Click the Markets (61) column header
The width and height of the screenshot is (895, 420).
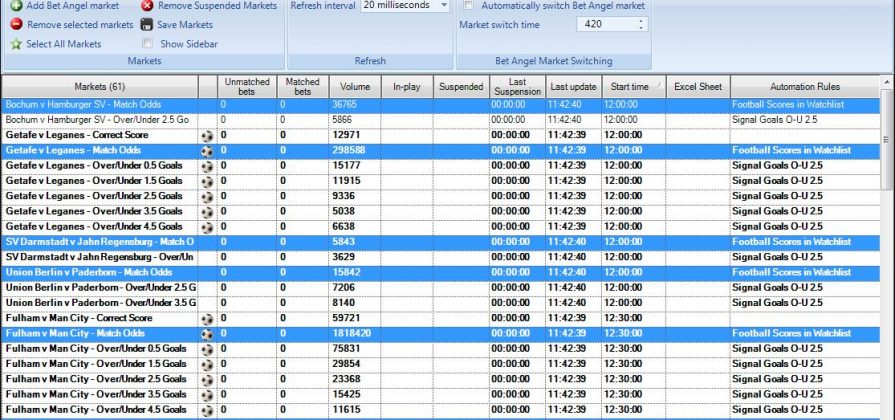pos(99,87)
